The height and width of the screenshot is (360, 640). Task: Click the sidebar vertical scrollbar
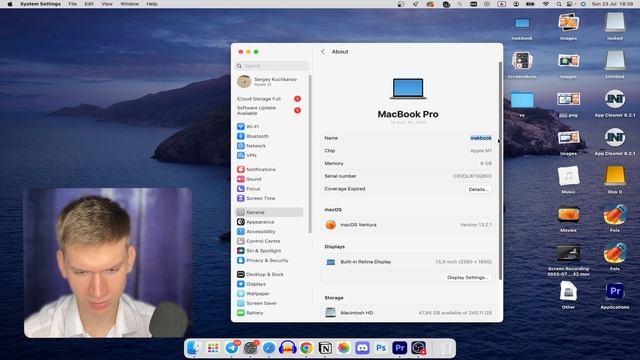click(x=310, y=154)
